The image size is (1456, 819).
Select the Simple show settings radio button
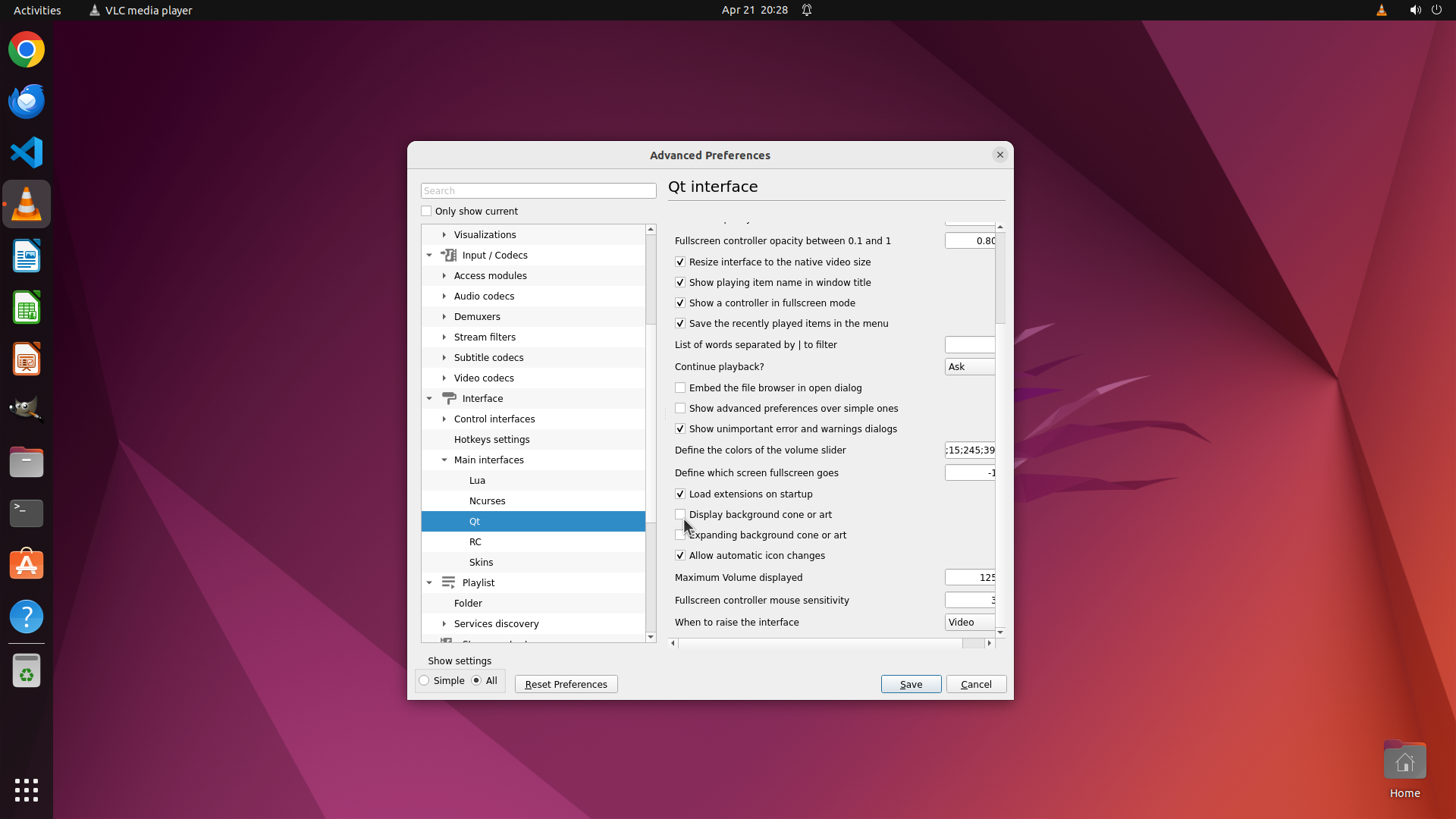point(425,680)
